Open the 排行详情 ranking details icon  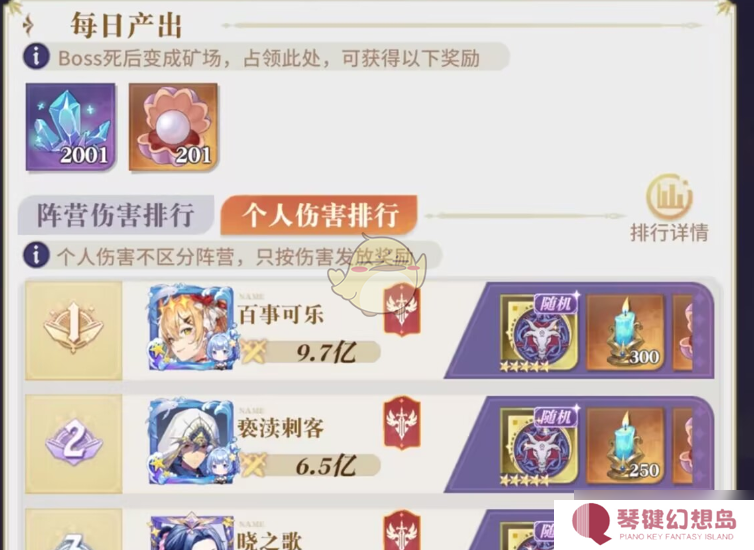[x=669, y=209]
